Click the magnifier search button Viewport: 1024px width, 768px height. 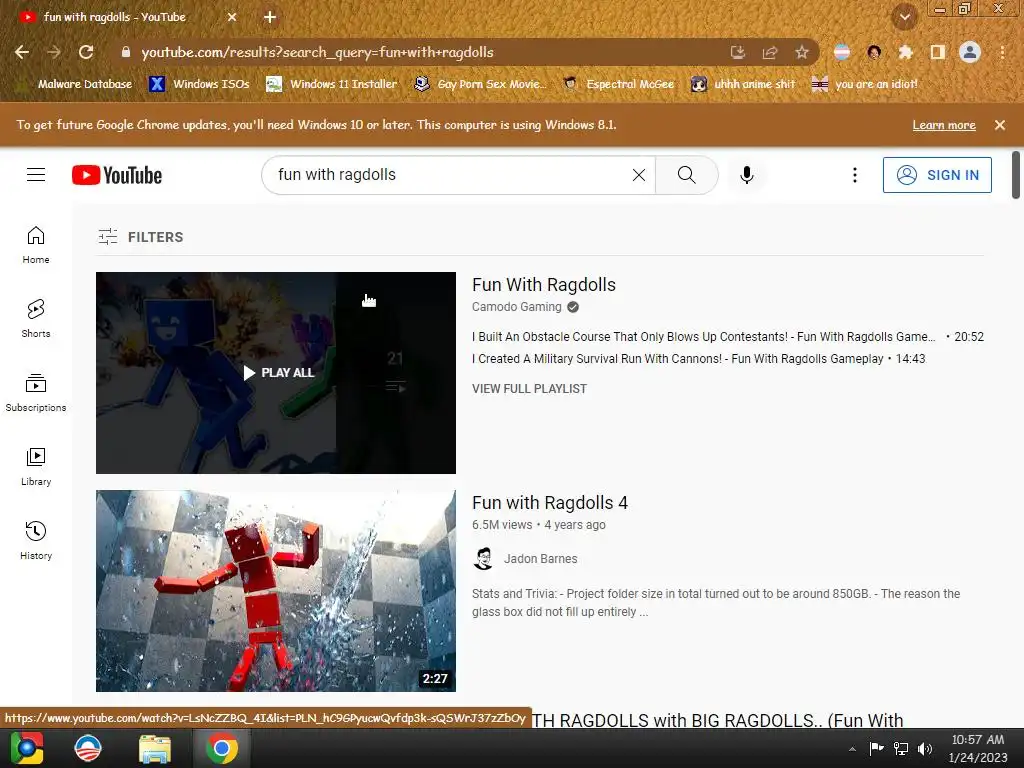click(x=686, y=175)
